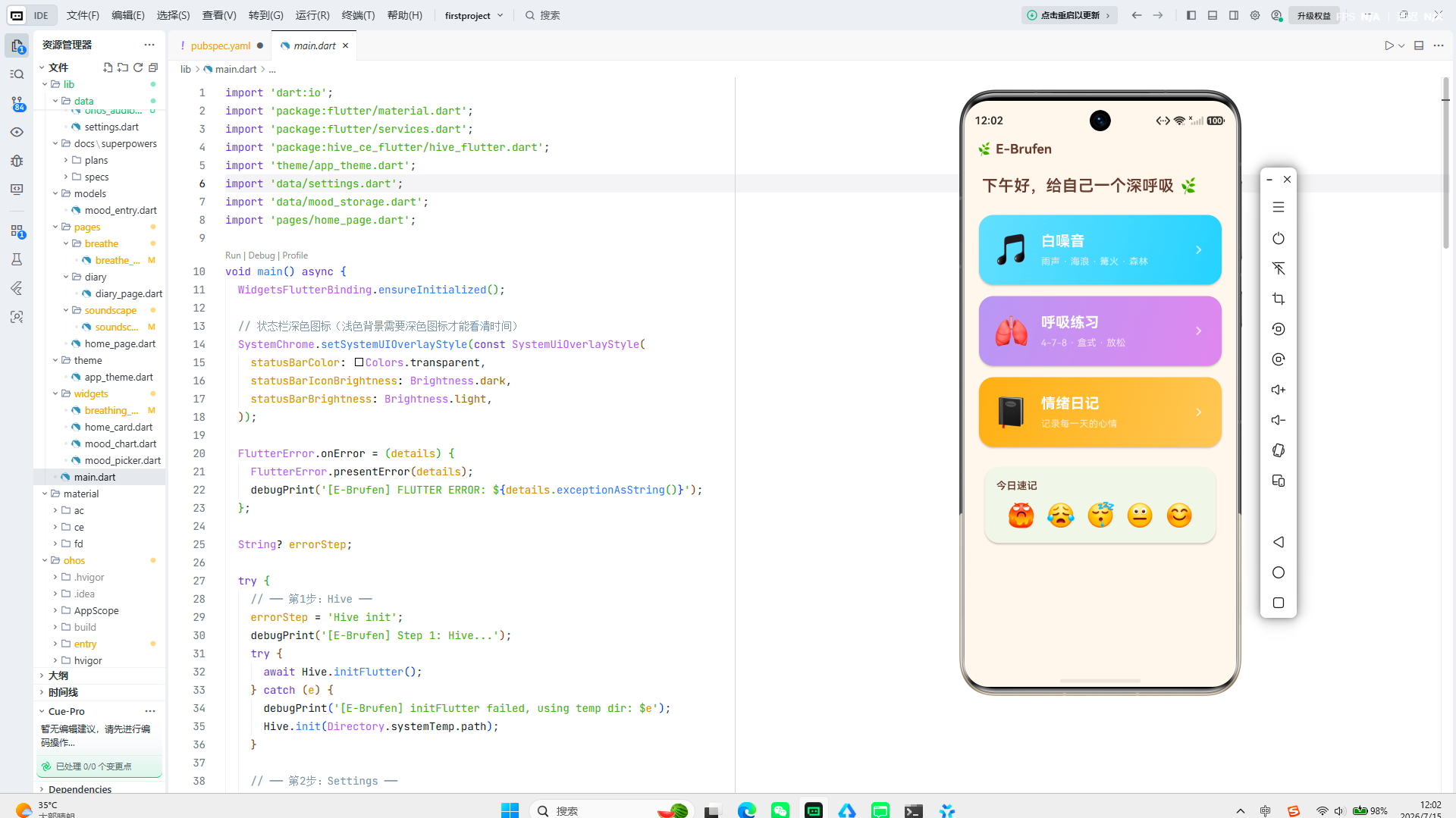Toggle the bottom panel from the title bar
Viewport: 1456px width, 818px height.
1213,15
